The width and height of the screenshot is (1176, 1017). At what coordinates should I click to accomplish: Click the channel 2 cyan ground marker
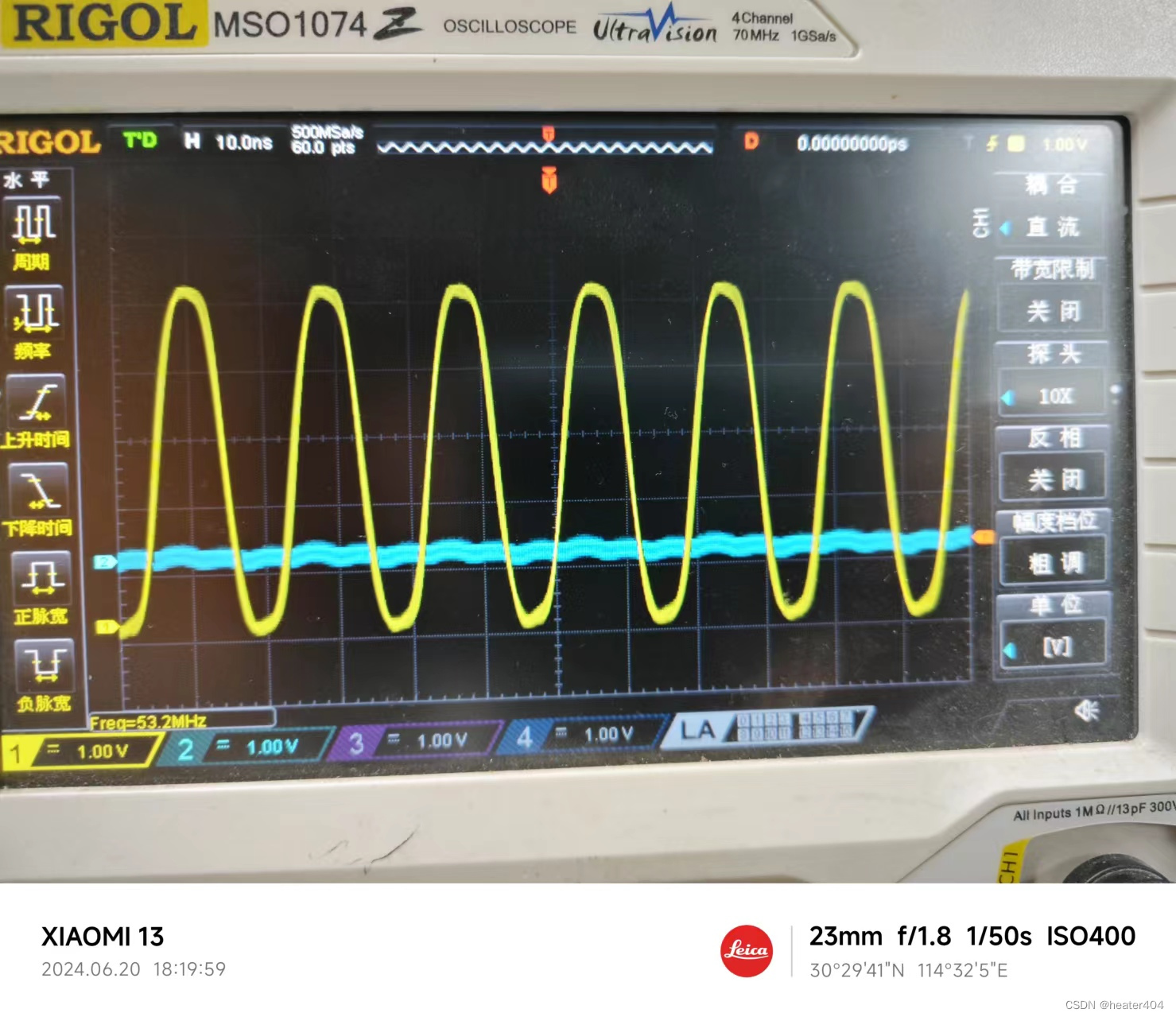point(105,562)
